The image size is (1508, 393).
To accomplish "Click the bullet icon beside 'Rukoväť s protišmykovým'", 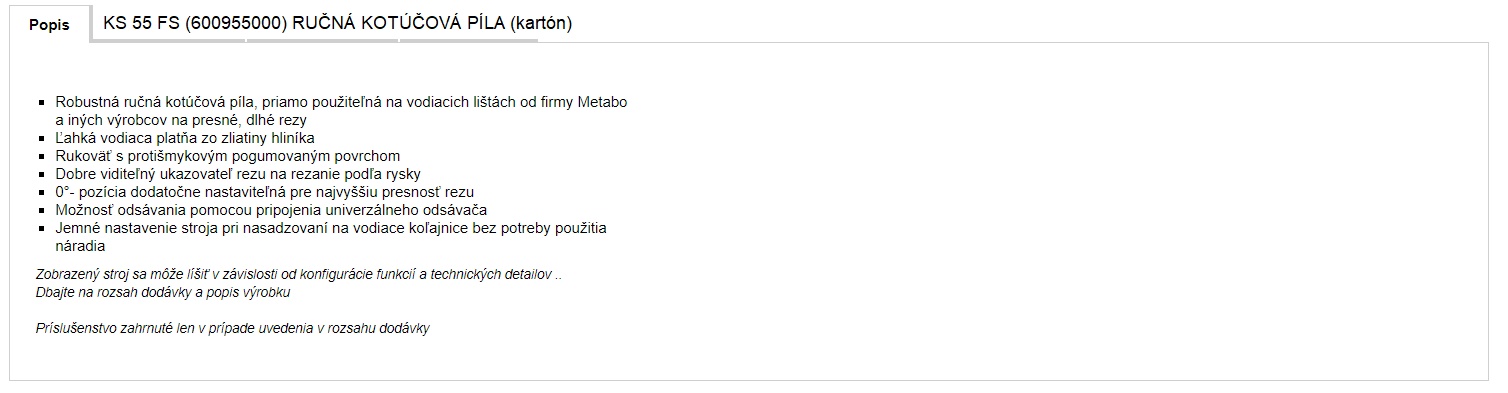I will pos(42,156).
